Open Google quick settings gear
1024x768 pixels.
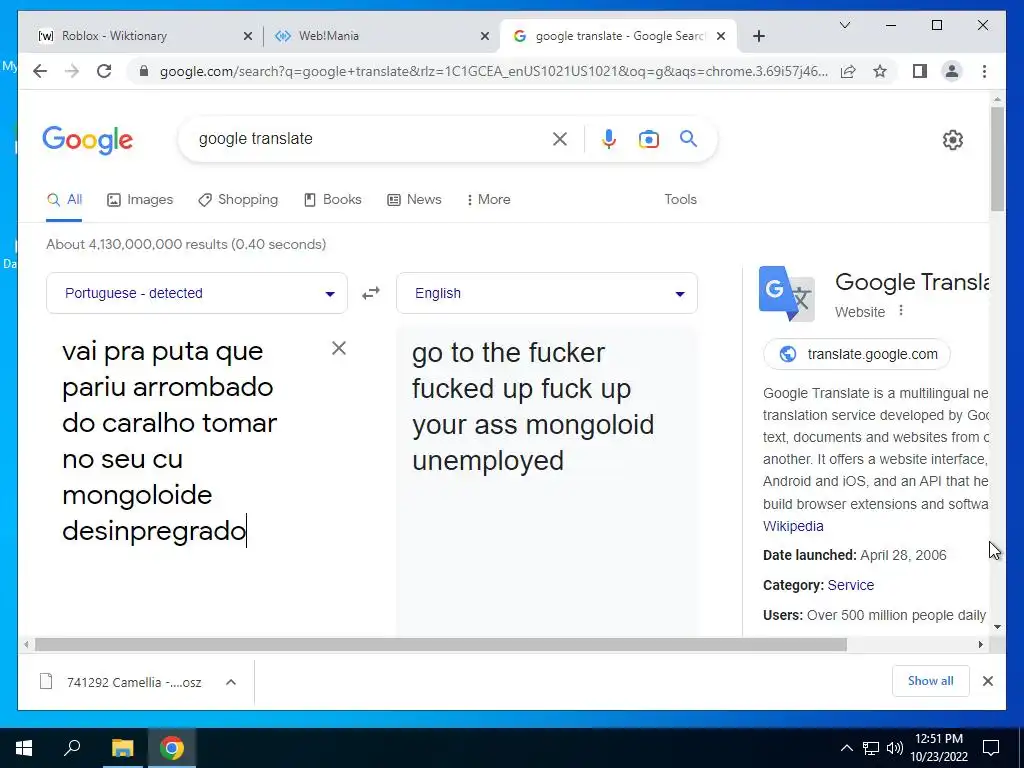pyautogui.click(x=953, y=140)
